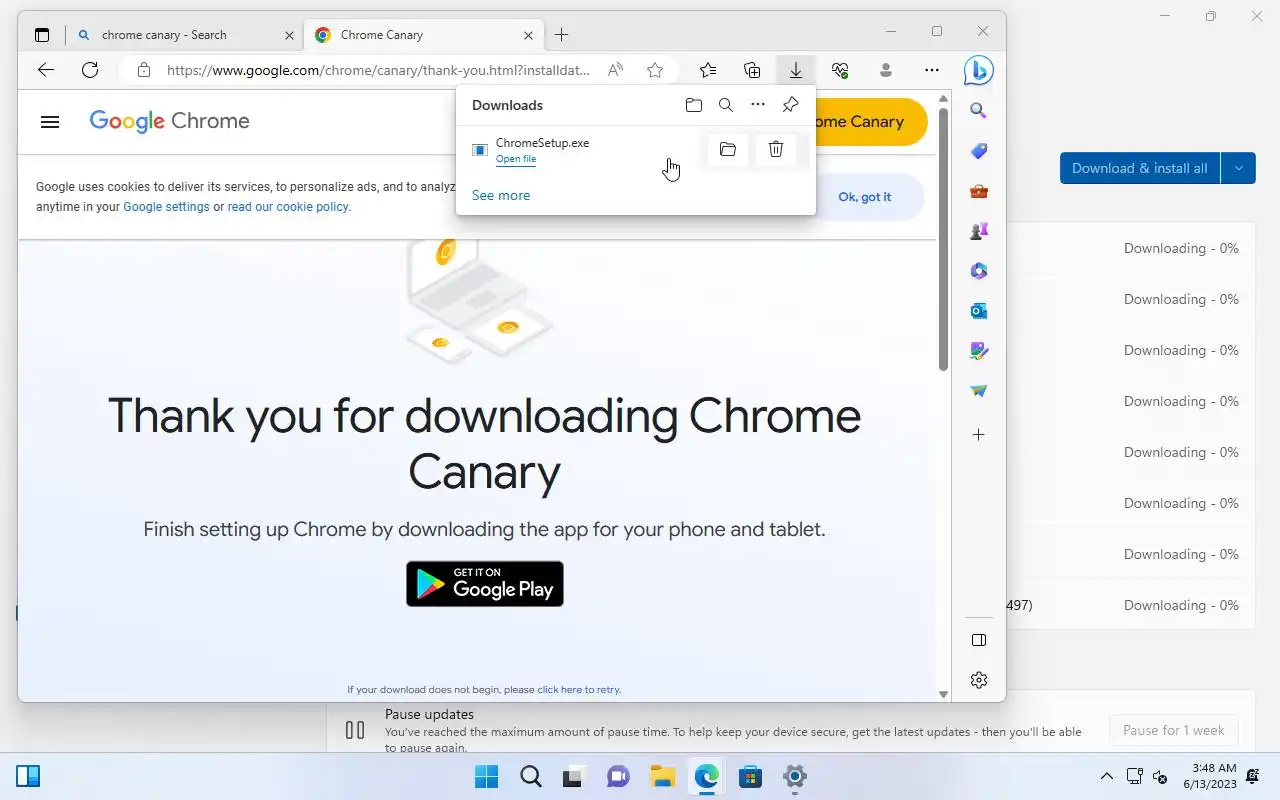Click the address bar URL field
Screen dimensions: 1280x800
(378, 70)
